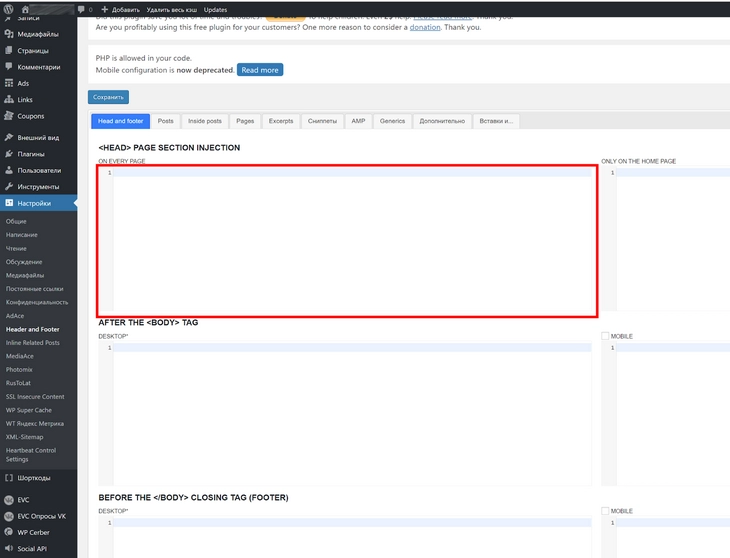Click the Плагины plug icon

[x=8, y=154]
